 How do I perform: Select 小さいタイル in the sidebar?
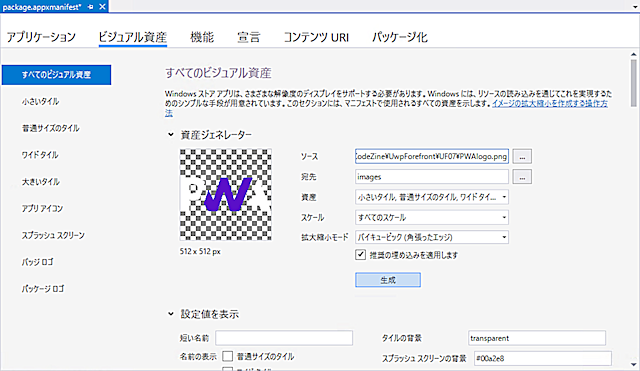(40, 101)
